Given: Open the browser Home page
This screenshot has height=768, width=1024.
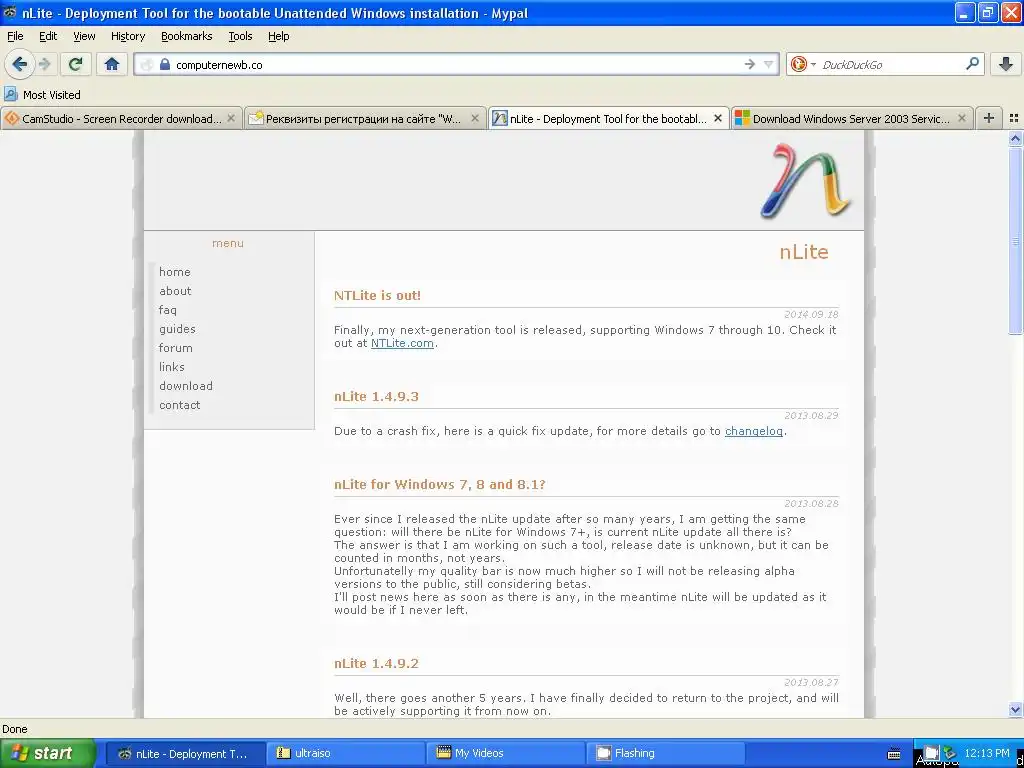Looking at the screenshot, I should coord(112,64).
